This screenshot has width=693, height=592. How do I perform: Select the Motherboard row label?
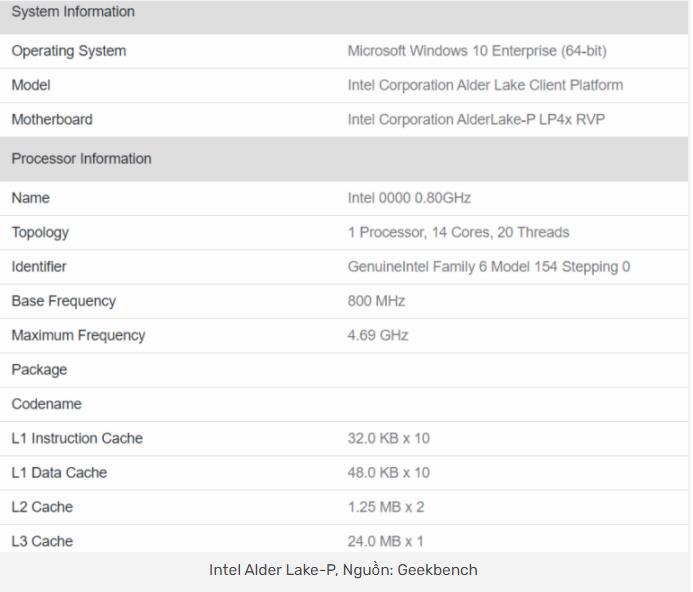[x=52, y=120]
